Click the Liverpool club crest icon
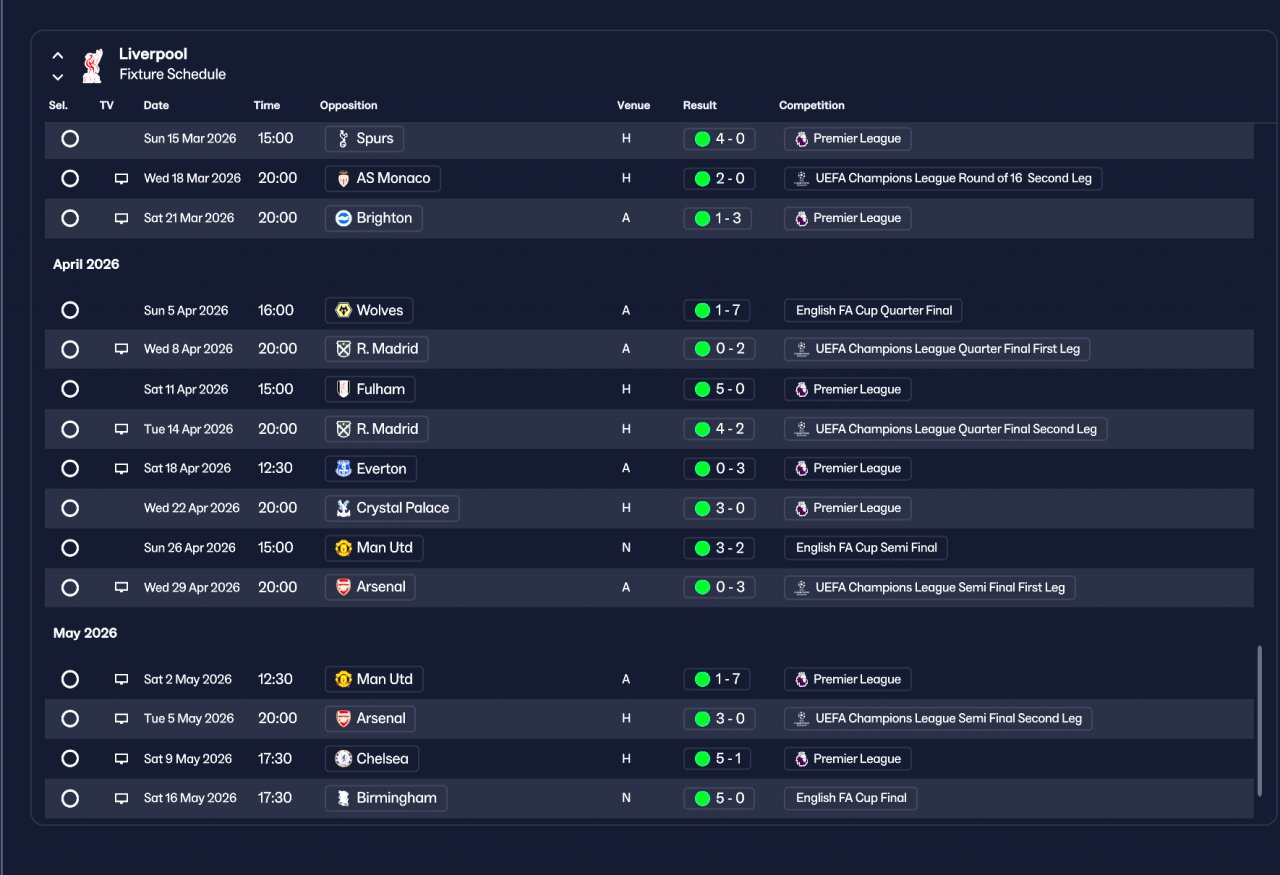1280x875 pixels. [x=92, y=65]
